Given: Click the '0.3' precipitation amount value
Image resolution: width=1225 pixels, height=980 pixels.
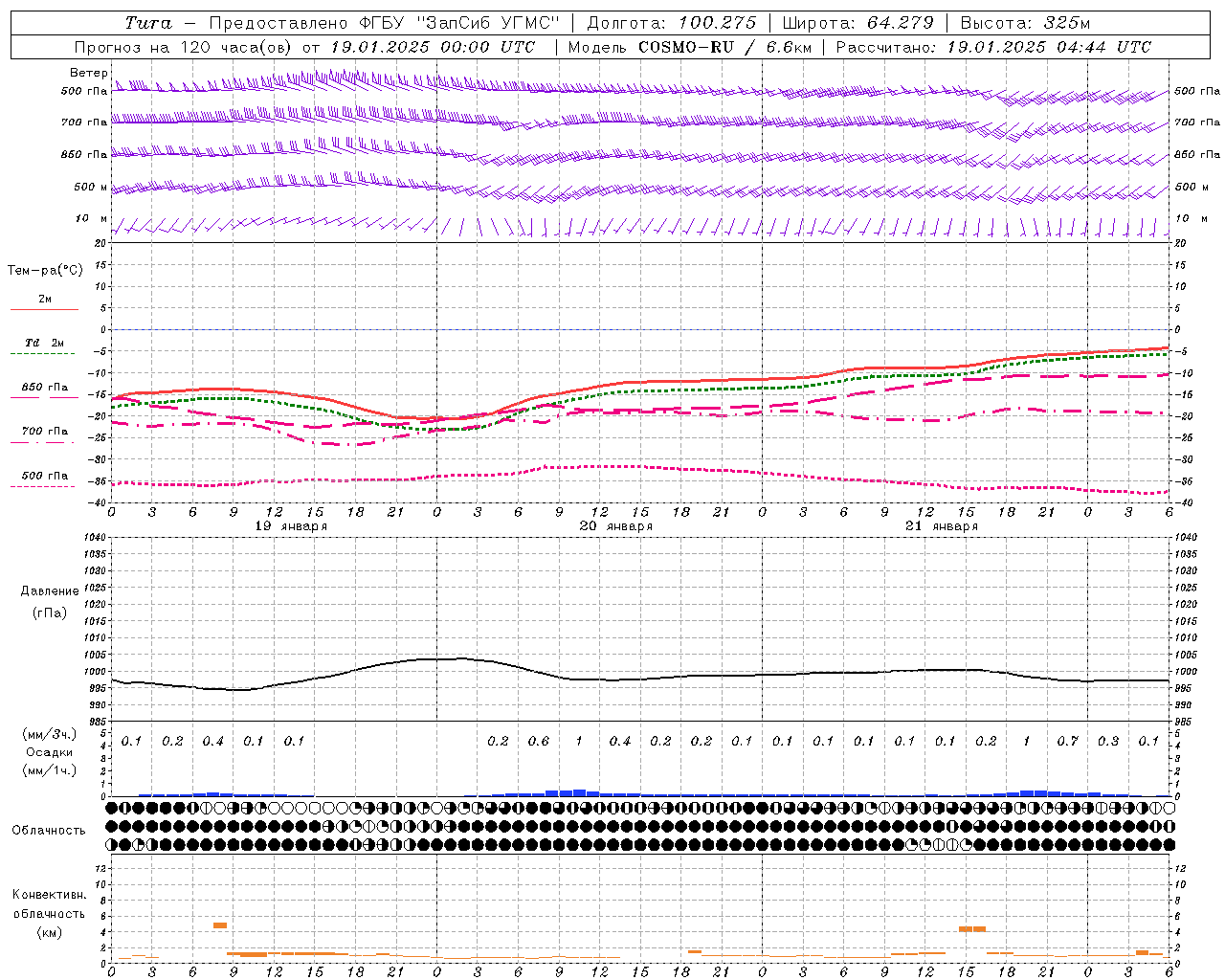Looking at the screenshot, I should (1108, 742).
